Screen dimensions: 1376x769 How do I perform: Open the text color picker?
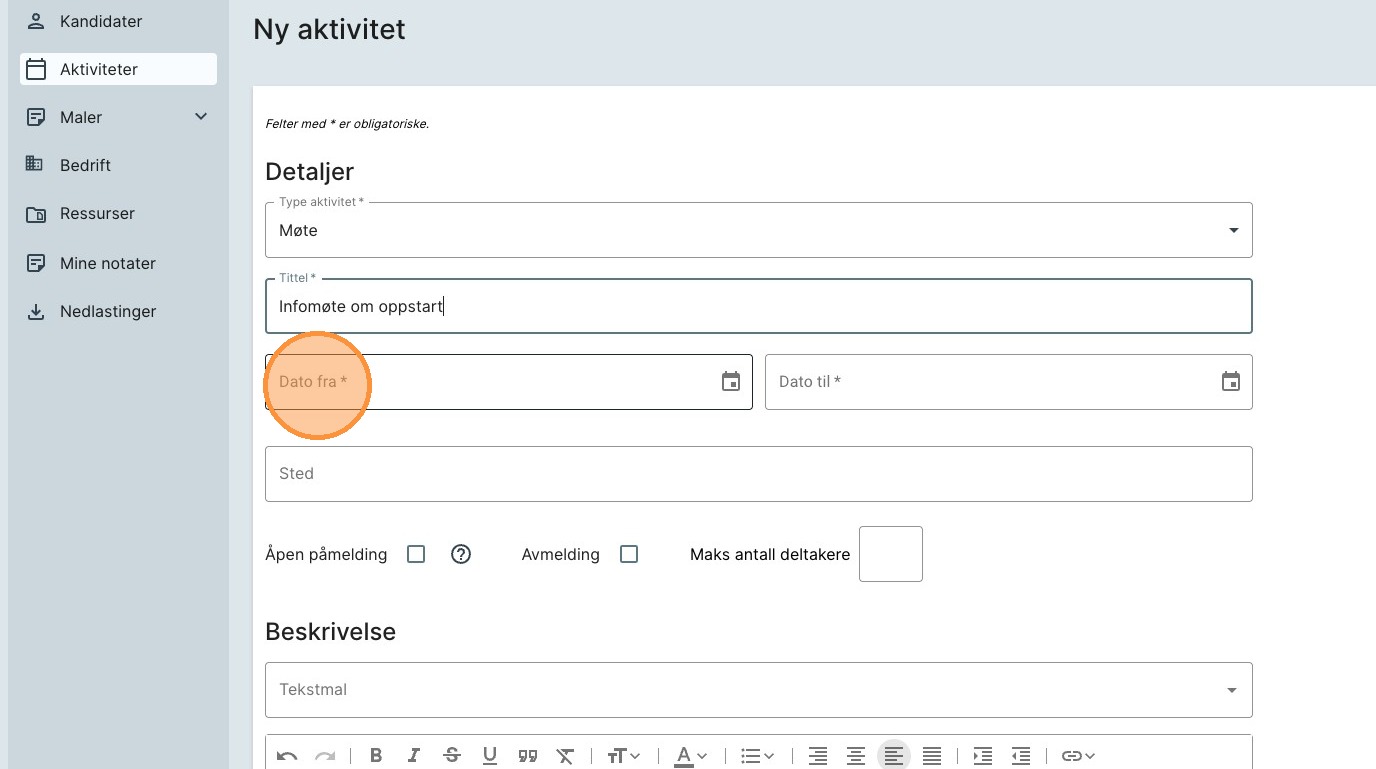pos(691,756)
